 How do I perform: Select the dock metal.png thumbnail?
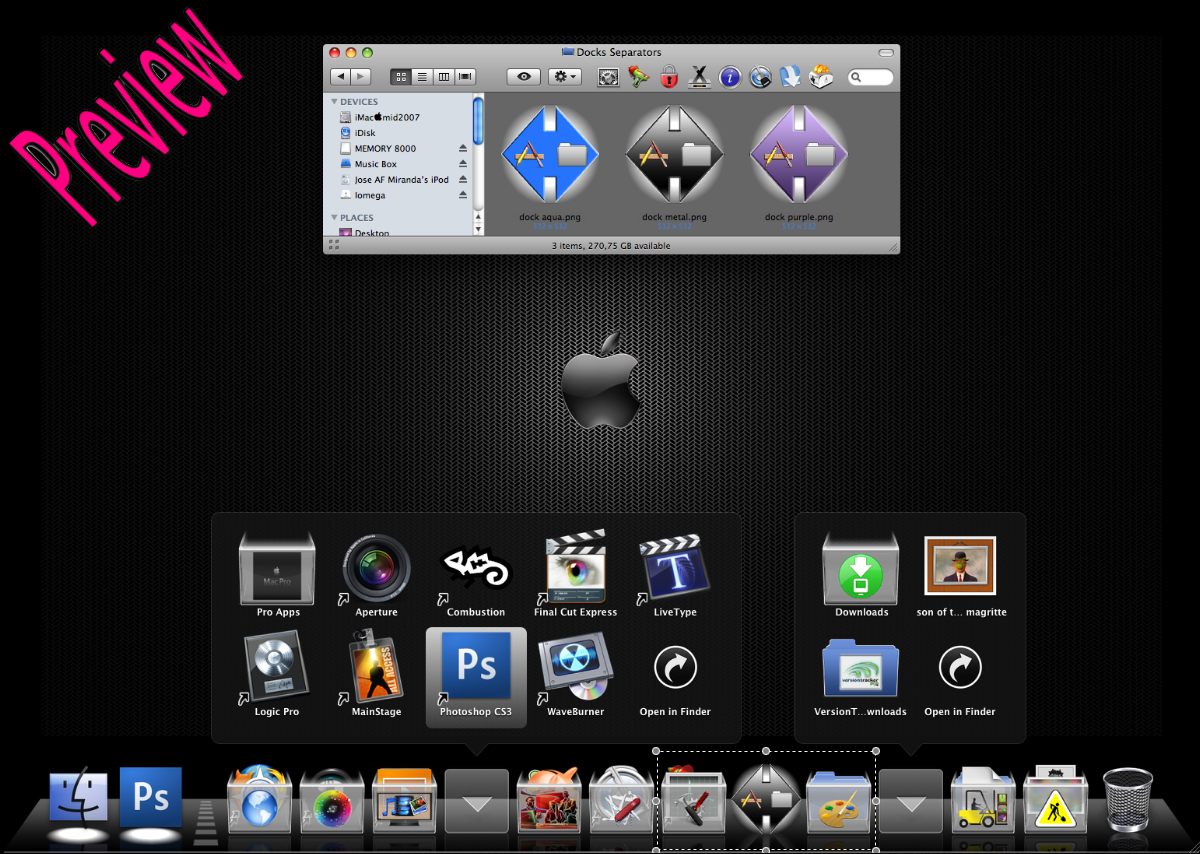click(674, 155)
